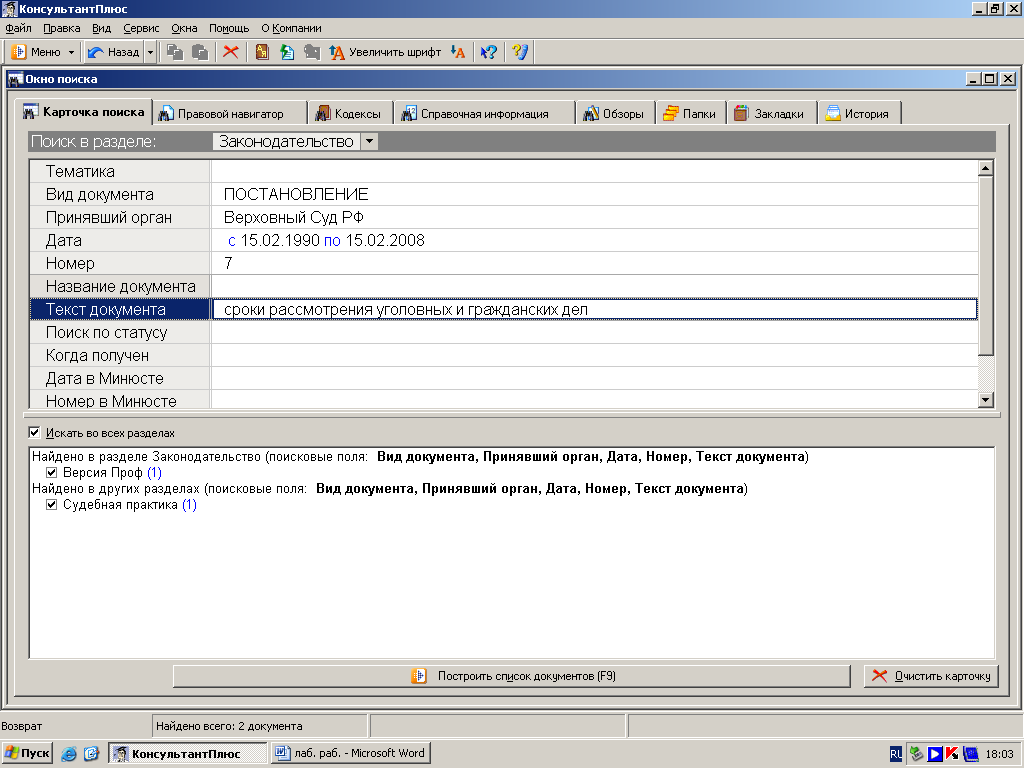The width and height of the screenshot is (1024, 768).
Task: Select the Поиск по статусу field
Action: [503, 332]
